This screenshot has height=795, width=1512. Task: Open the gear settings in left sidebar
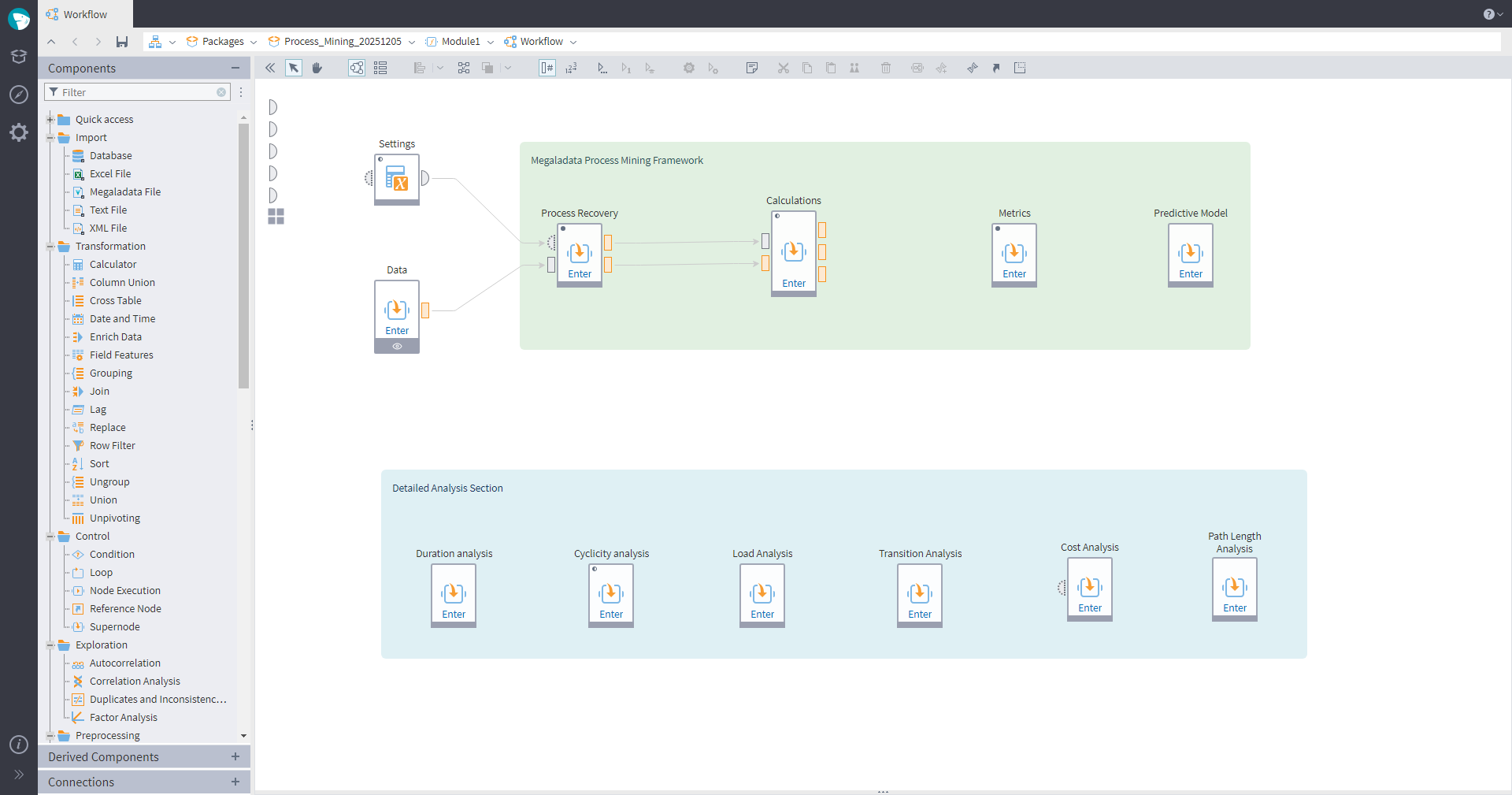[x=19, y=132]
